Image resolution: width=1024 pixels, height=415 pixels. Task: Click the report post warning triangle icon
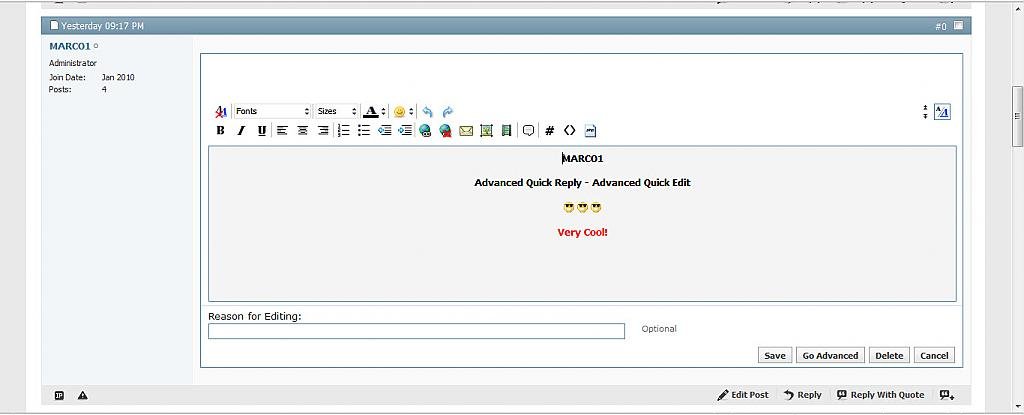point(82,395)
